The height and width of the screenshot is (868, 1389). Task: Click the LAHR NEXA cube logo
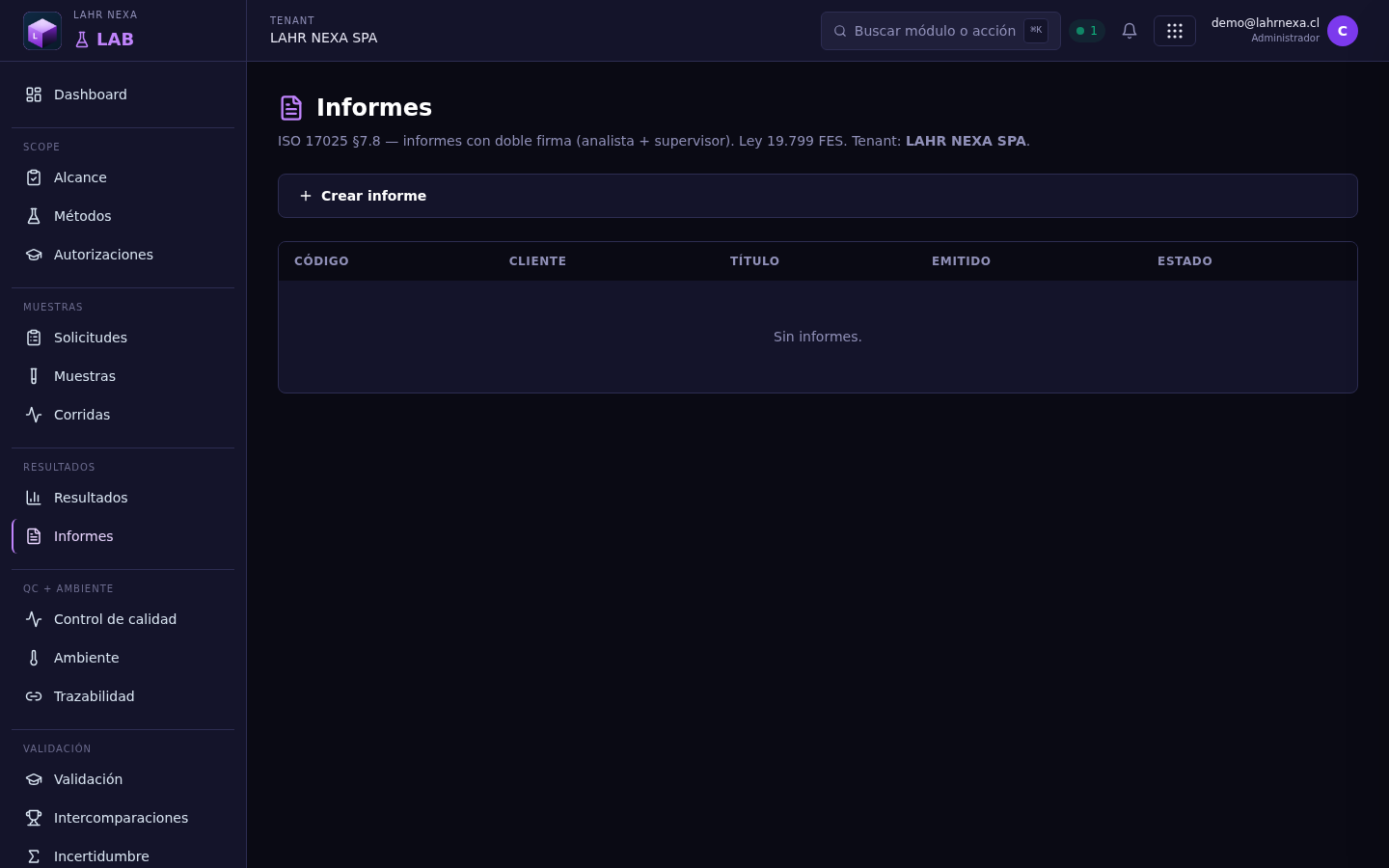point(42,31)
